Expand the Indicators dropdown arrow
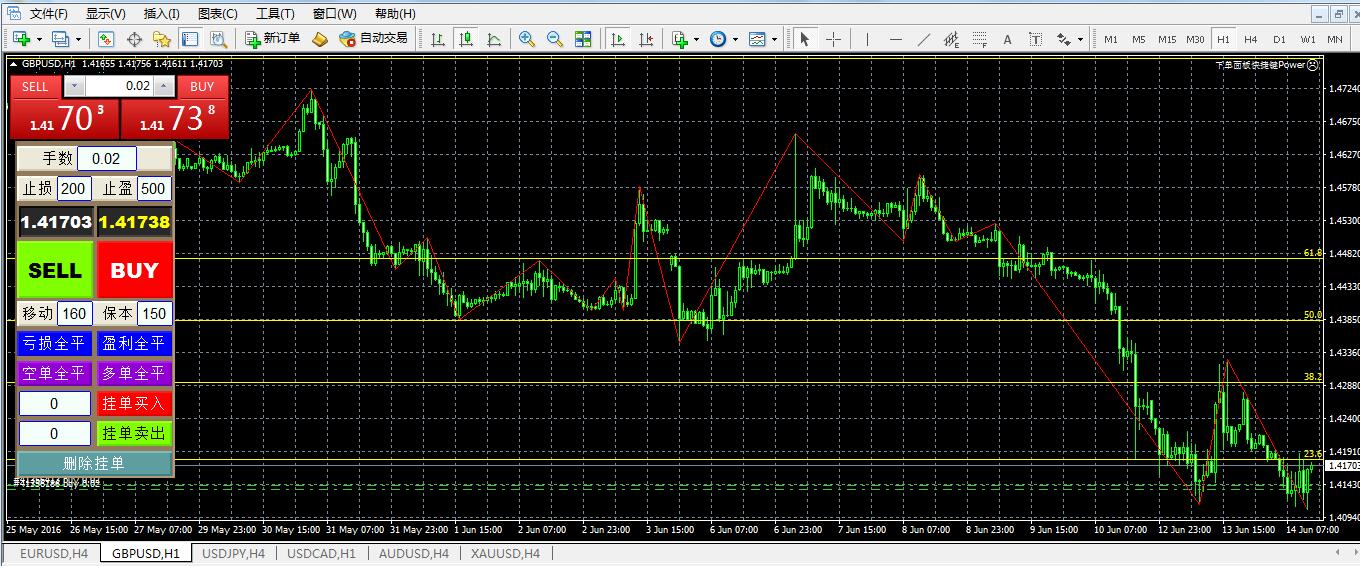Image resolution: width=1360 pixels, height=566 pixels. pyautogui.click(x=697, y=39)
